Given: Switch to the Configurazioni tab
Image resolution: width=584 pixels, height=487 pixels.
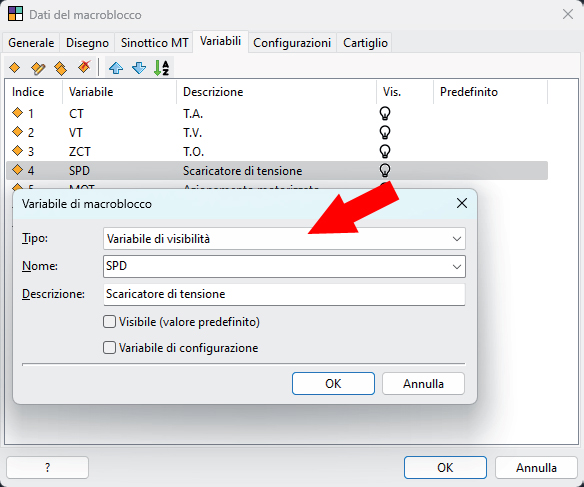Looking at the screenshot, I should coord(292,43).
